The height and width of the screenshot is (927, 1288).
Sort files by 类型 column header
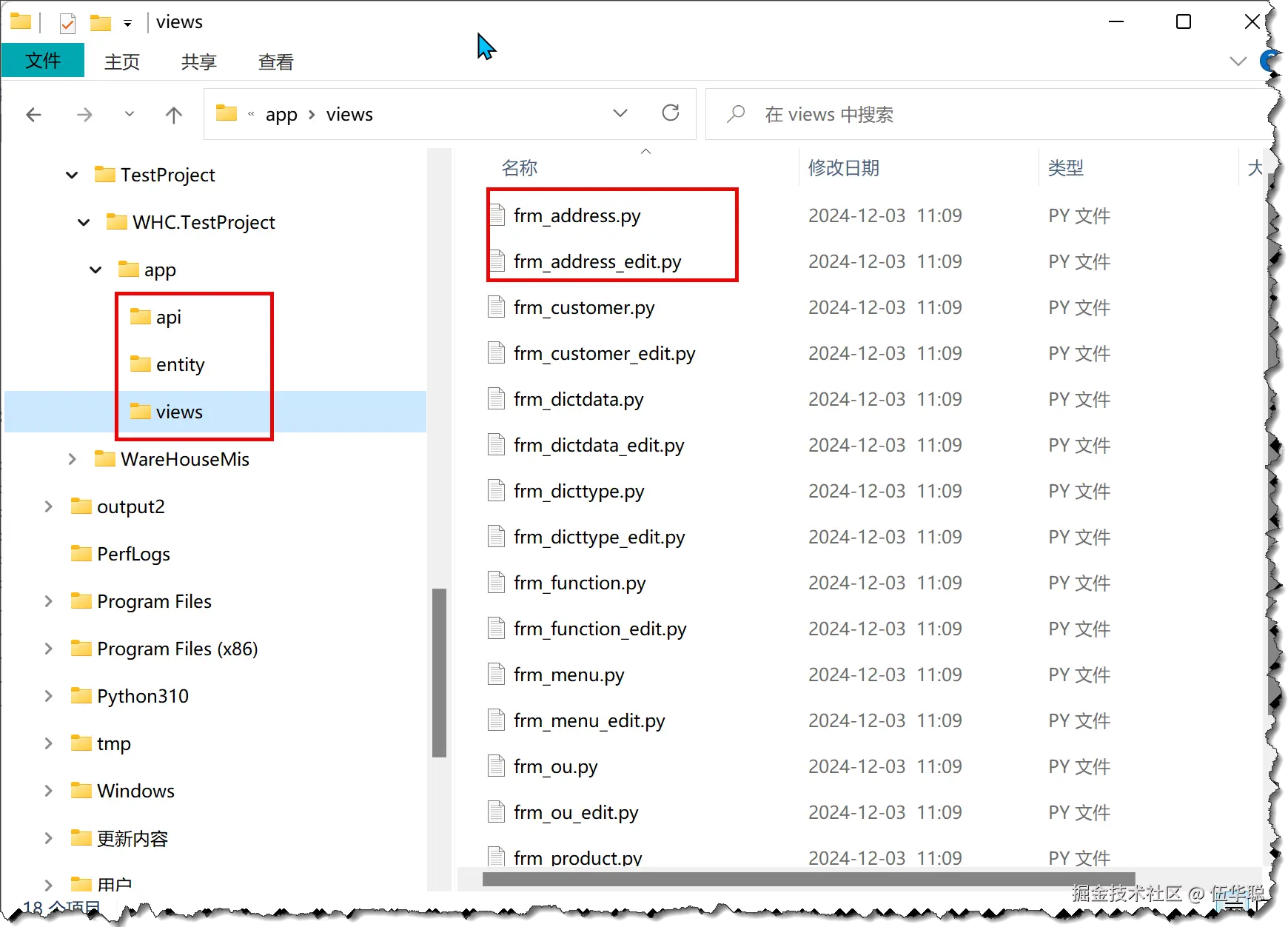[x=1066, y=168]
